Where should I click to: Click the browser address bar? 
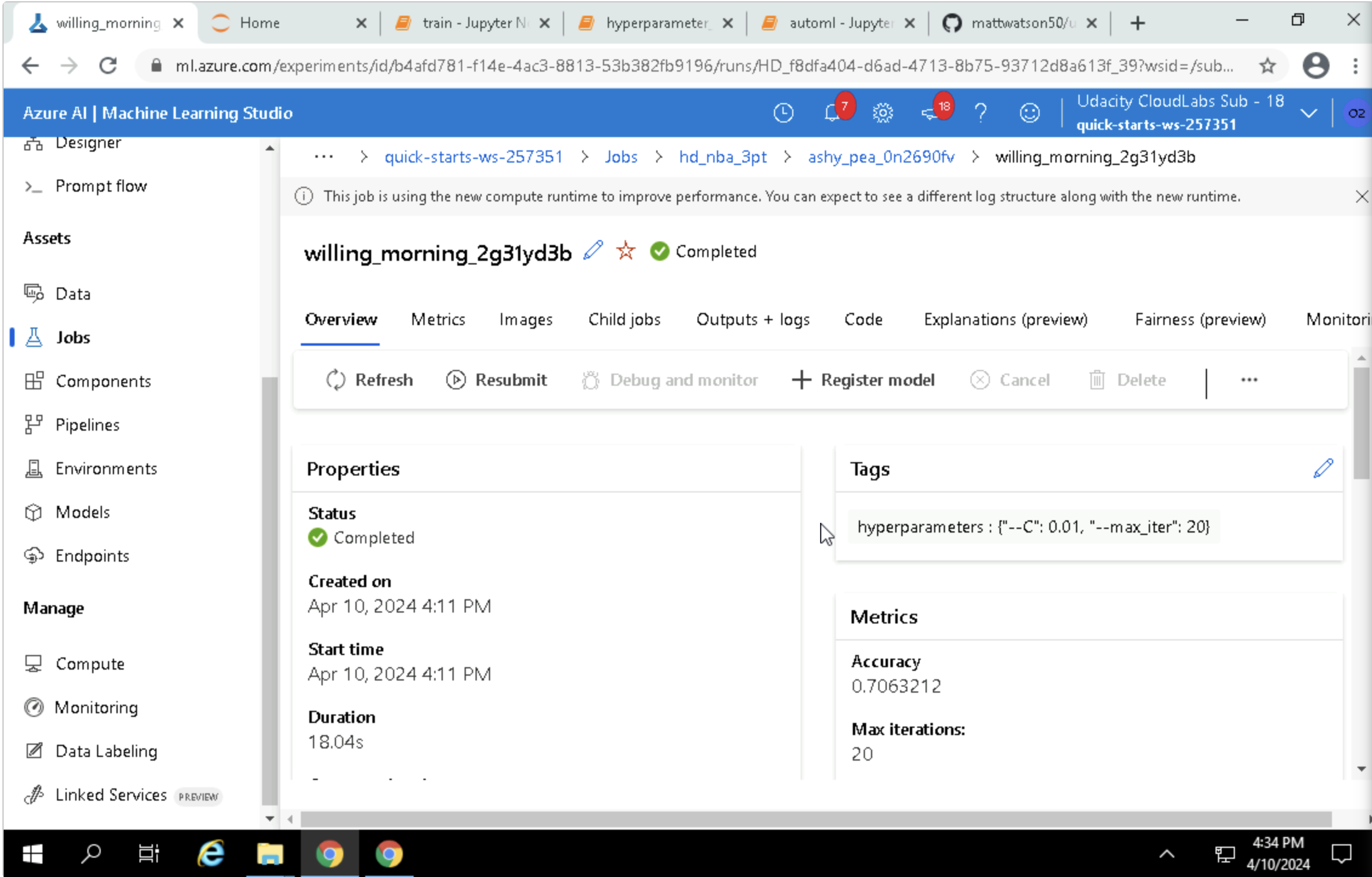(x=704, y=66)
